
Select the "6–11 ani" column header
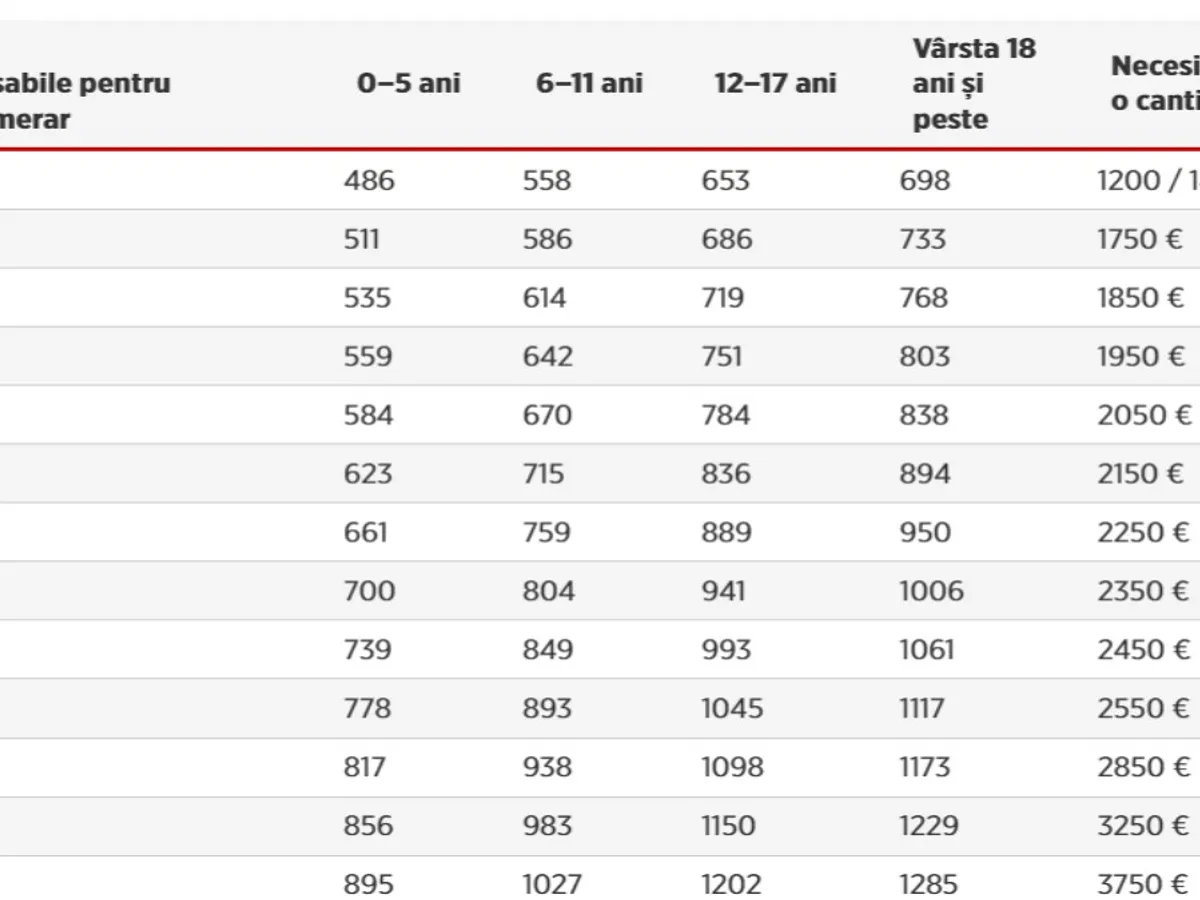(589, 83)
